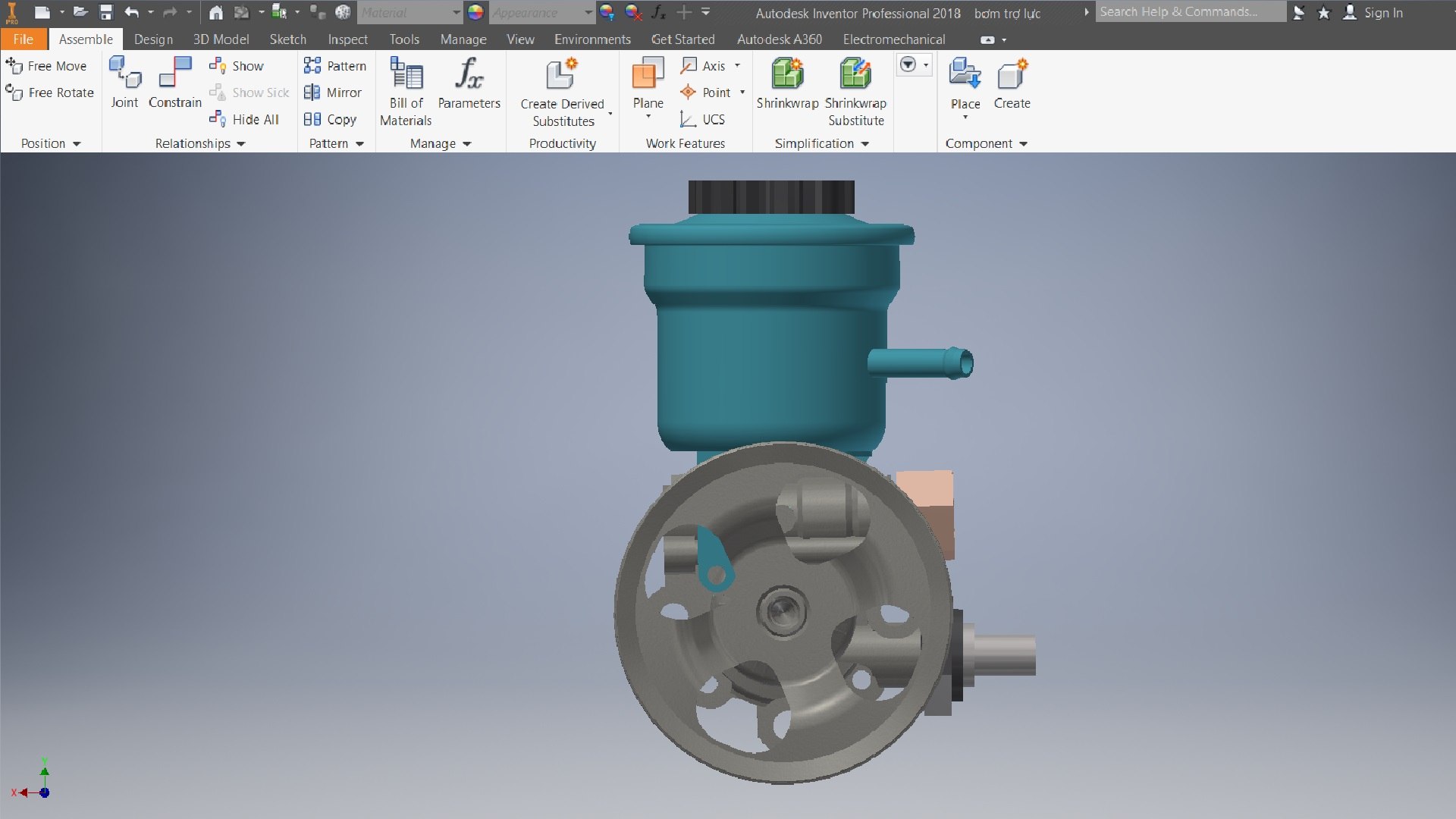Click Shrinkwrap Substitute tool
Image resolution: width=1456 pixels, height=819 pixels.
(x=855, y=91)
